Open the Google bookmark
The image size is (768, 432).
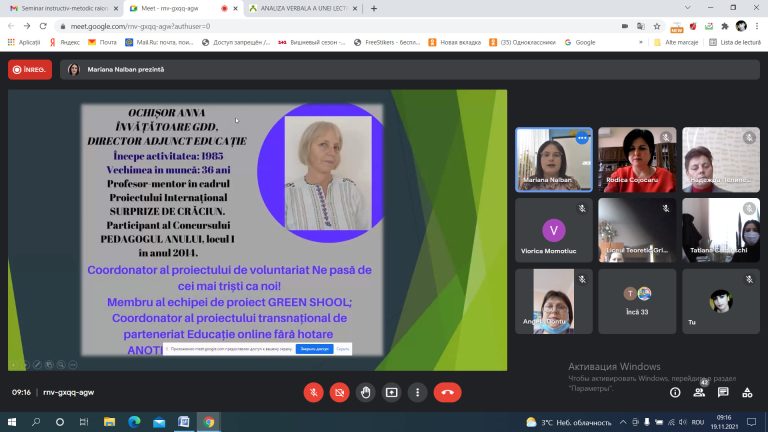click(580, 42)
